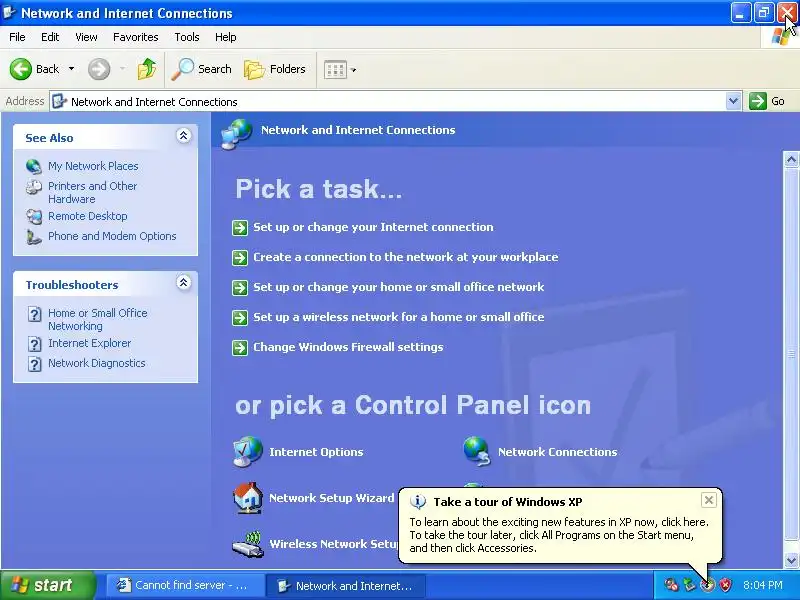Open Network Diagnostics troubleshooter link
The width and height of the screenshot is (800, 600).
click(x=97, y=363)
